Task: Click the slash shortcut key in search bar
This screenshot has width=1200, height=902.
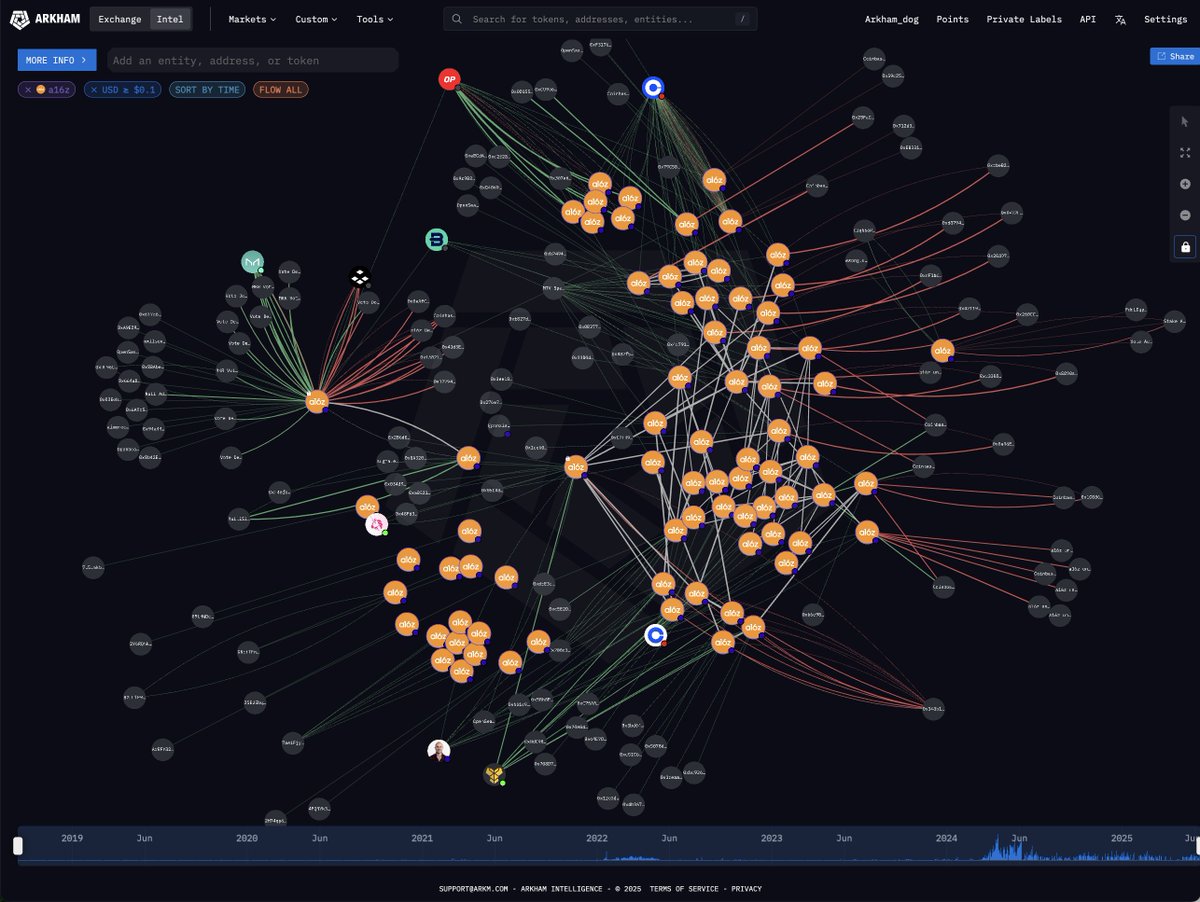Action: (741, 19)
